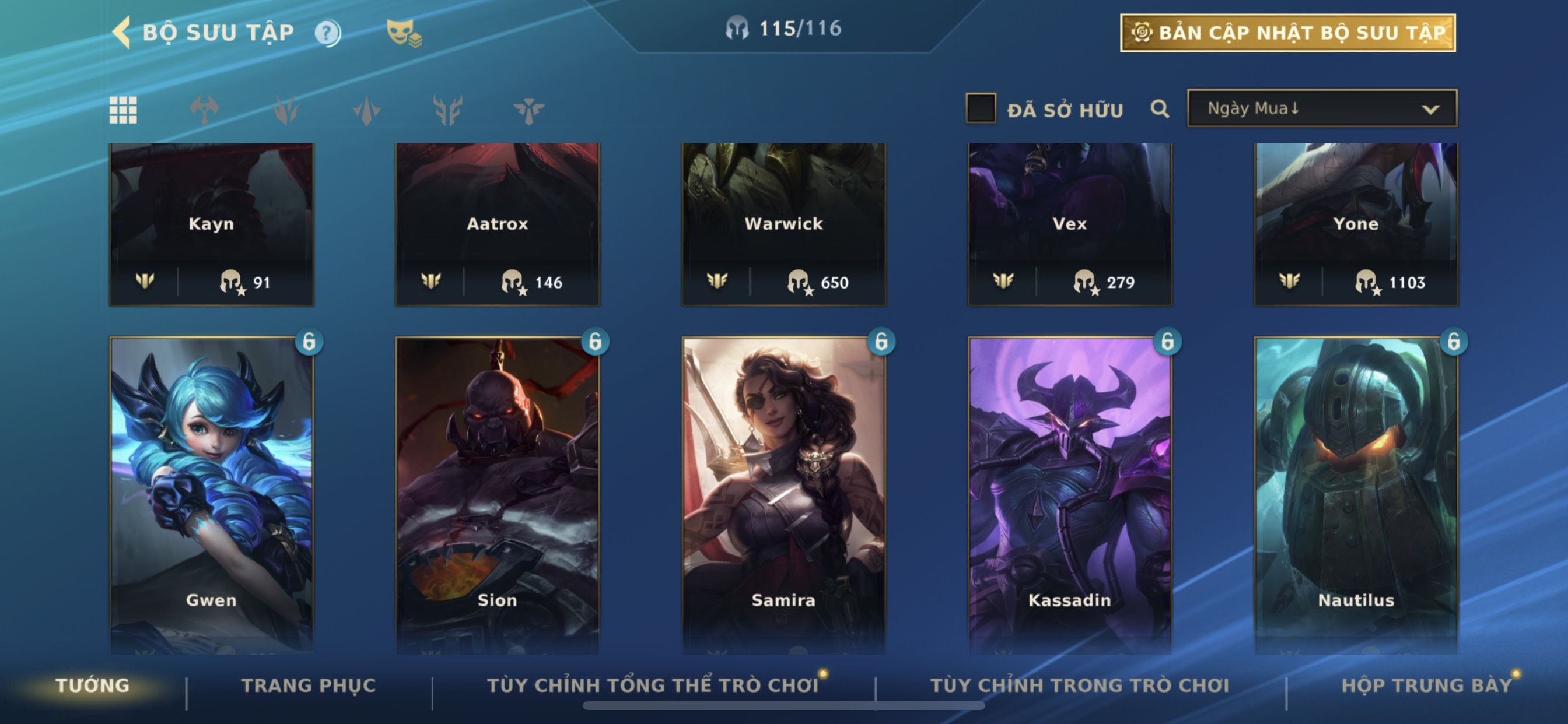Open the Samira champion card
The width and height of the screenshot is (1568, 724).
point(783,494)
